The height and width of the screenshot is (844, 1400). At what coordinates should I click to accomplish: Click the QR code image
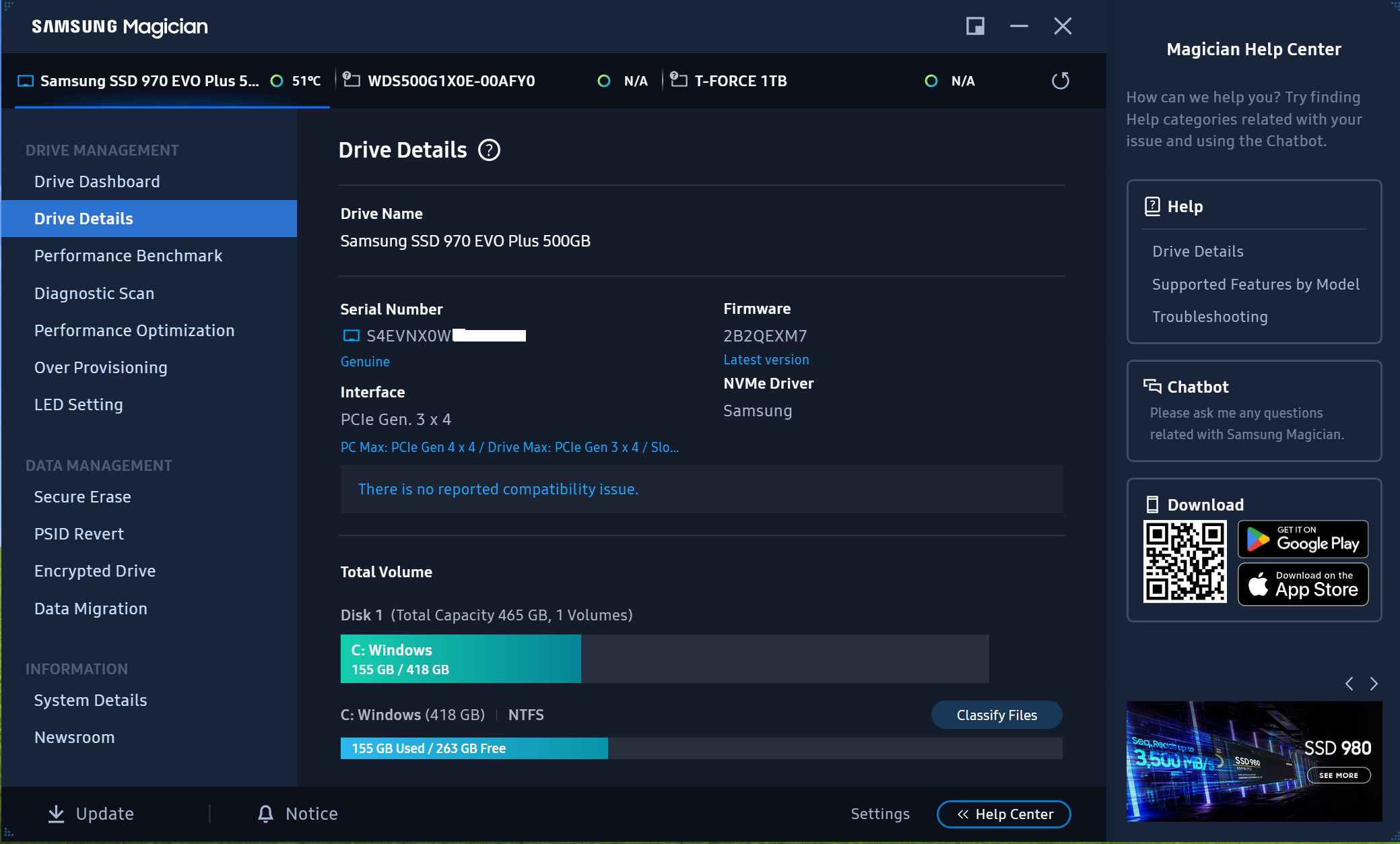click(1185, 562)
